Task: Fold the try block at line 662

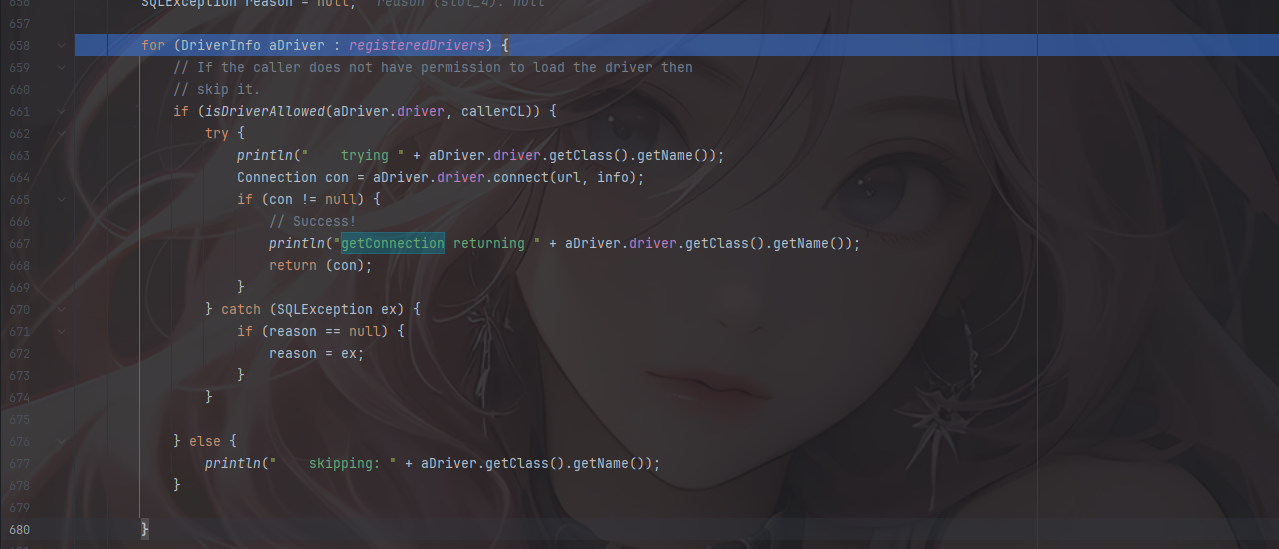Action: pos(62,134)
